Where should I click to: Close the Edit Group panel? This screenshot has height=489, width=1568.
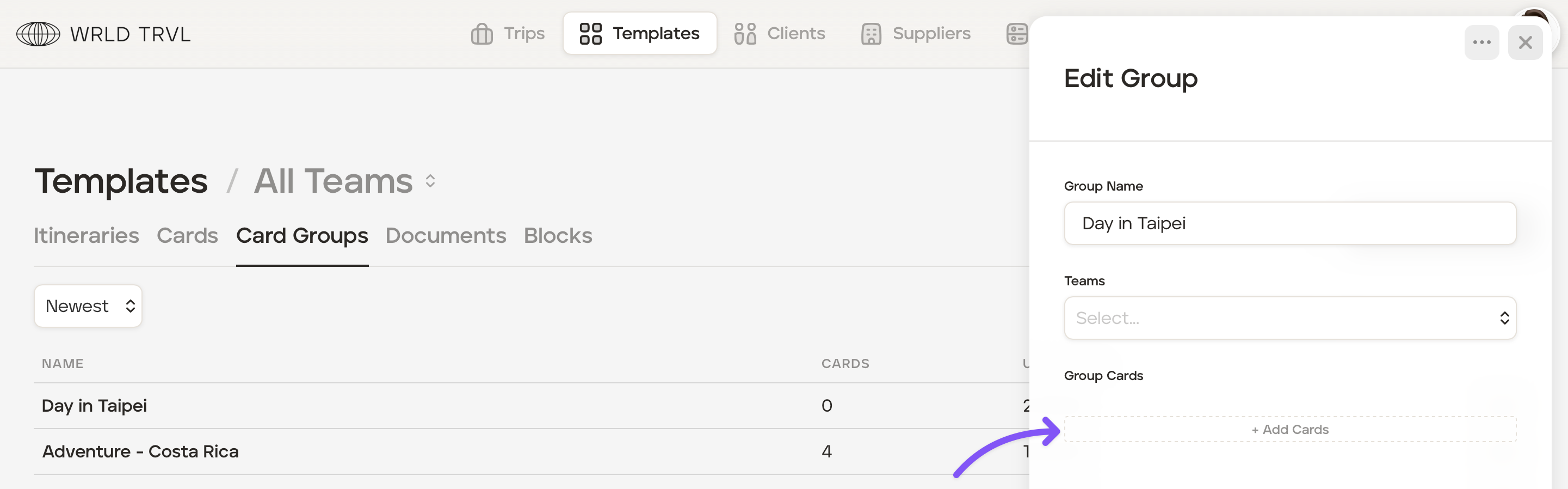[1525, 42]
